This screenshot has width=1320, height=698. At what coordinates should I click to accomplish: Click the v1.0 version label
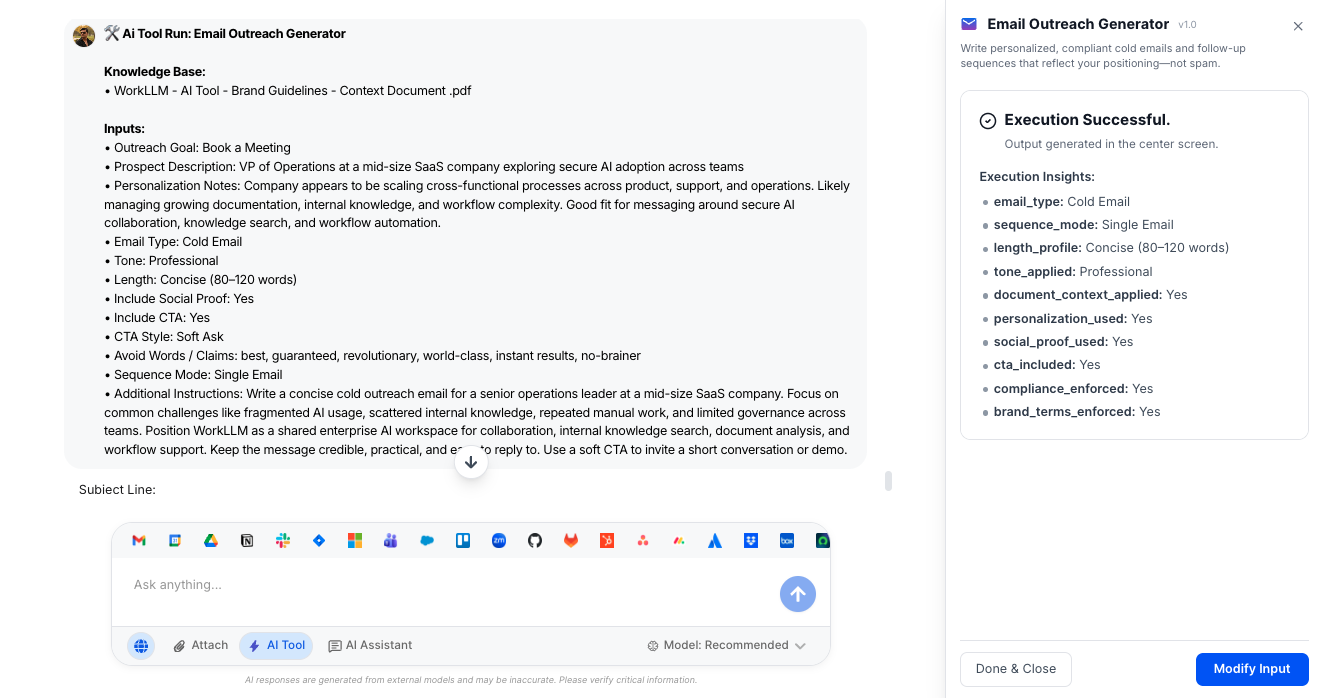[x=1187, y=25]
